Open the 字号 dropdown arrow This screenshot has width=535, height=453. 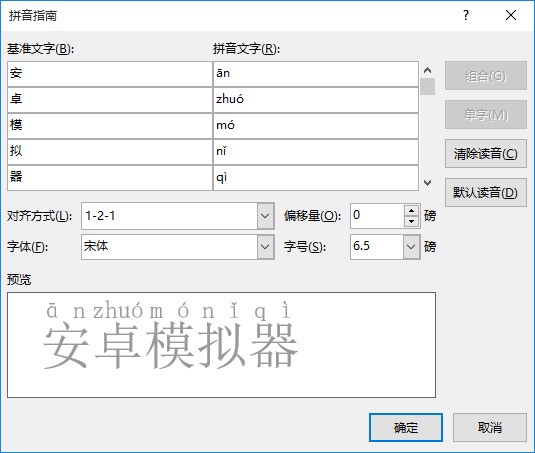[411, 247]
